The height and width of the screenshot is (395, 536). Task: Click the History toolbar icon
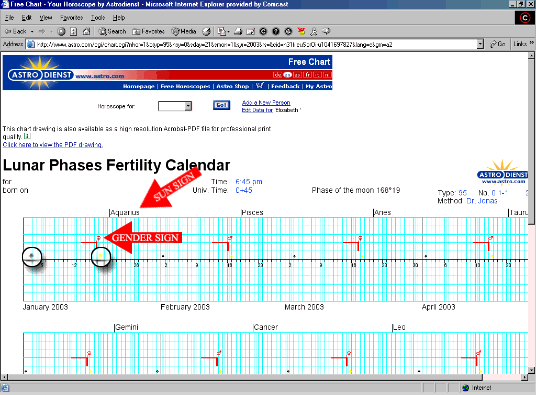(206, 31)
